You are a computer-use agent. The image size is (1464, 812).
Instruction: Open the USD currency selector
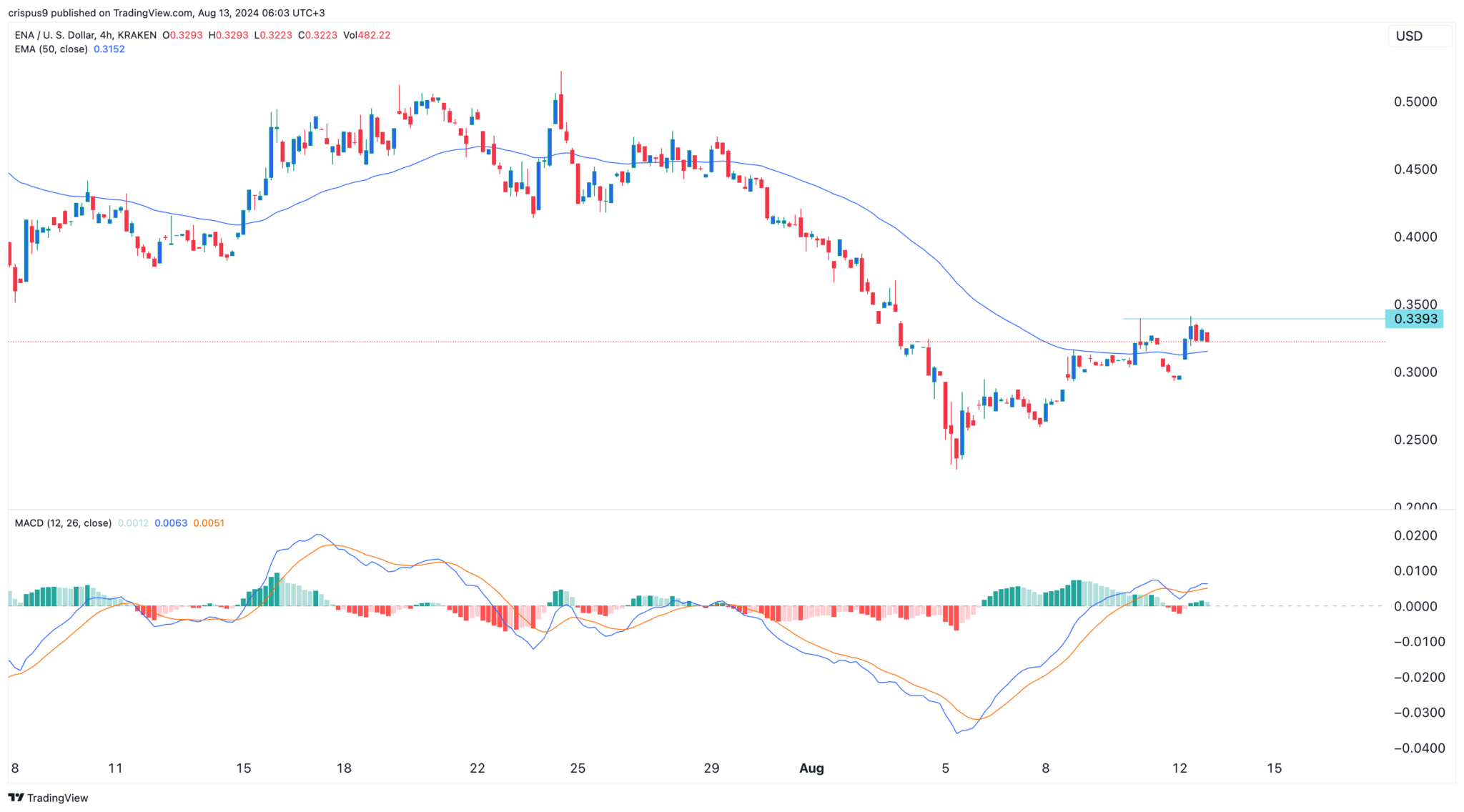1420,36
